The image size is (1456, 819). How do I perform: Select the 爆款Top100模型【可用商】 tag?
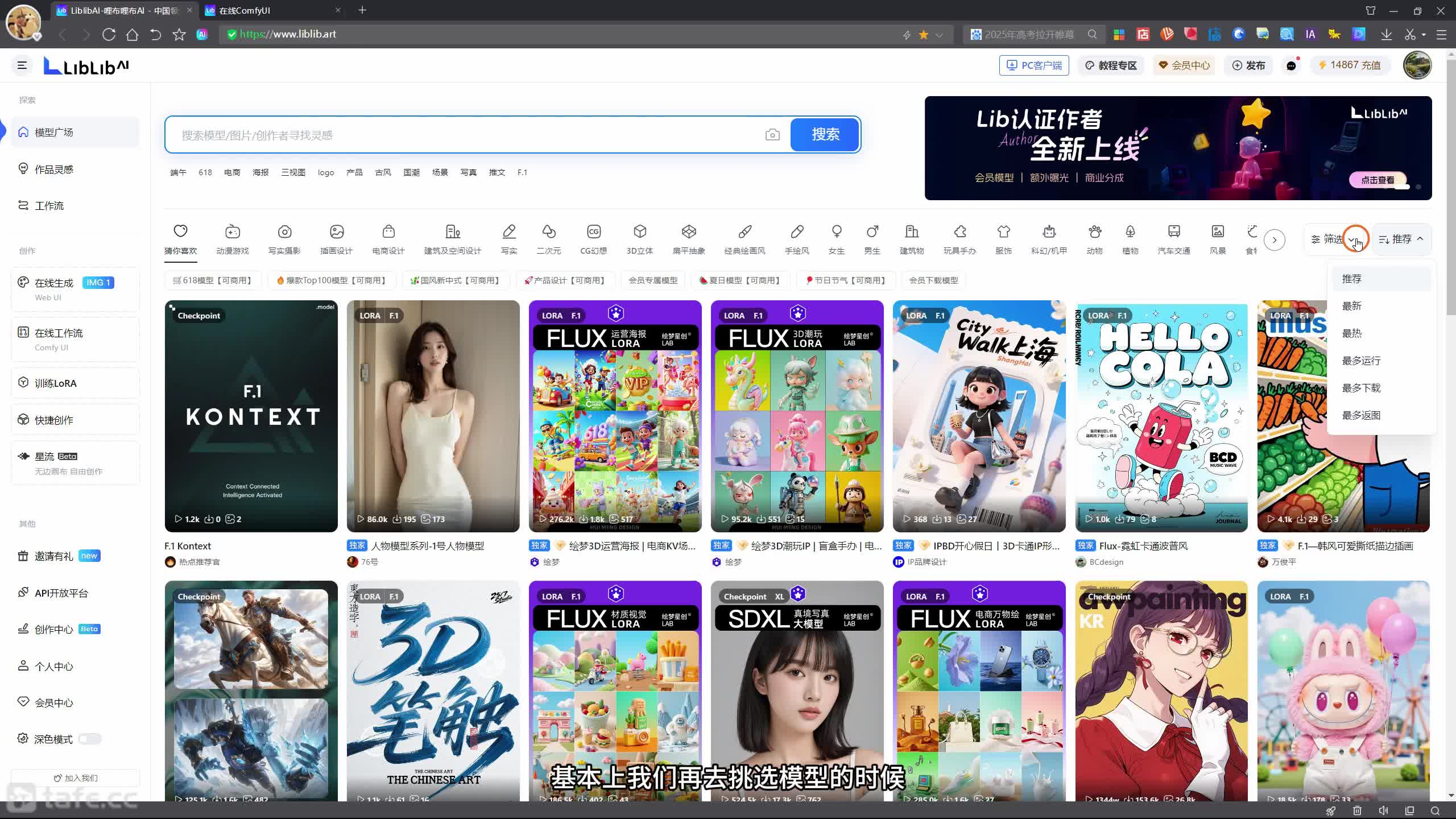331,280
